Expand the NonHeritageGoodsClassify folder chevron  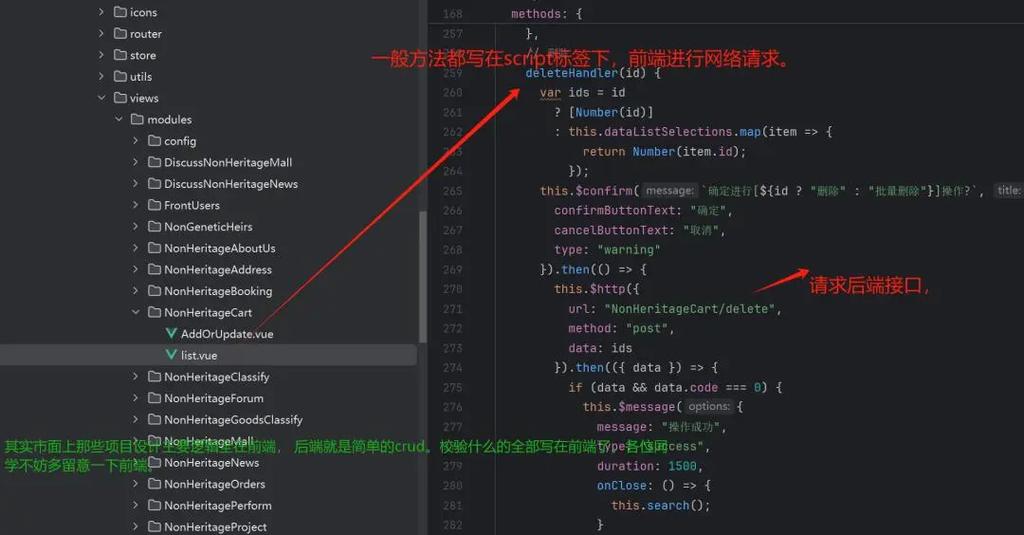136,419
